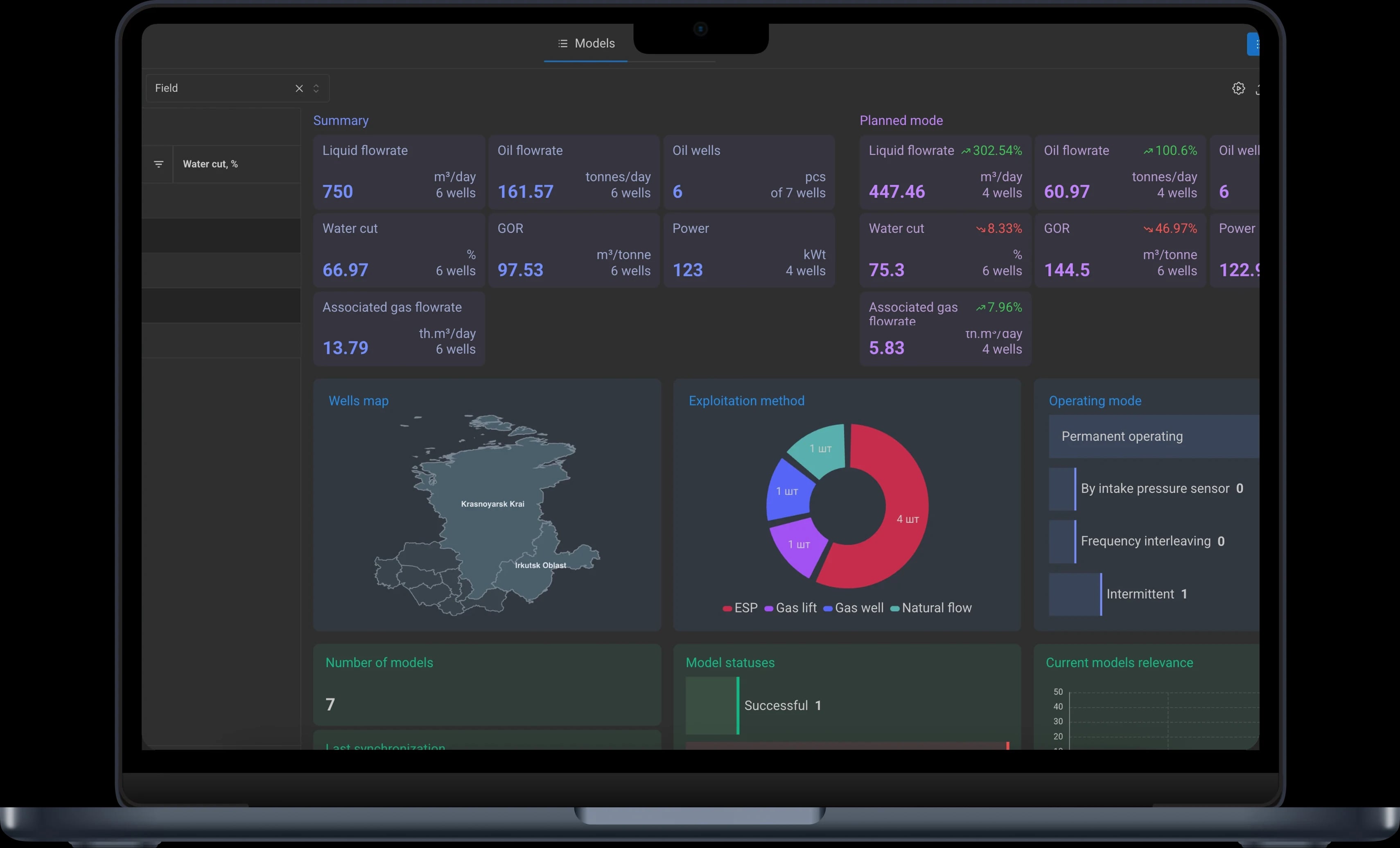The image size is (1400, 848).
Task: Toggle the Natural flow legend item
Action: [931, 608]
